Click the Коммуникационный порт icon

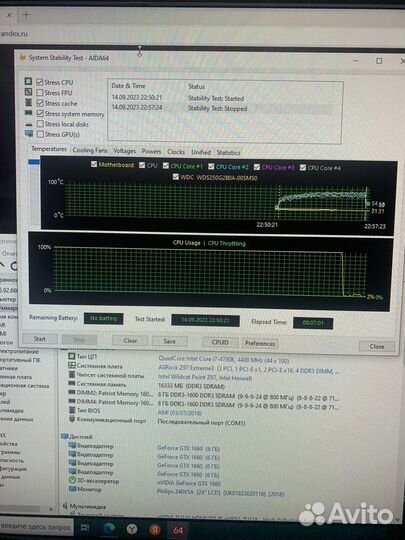point(72,419)
